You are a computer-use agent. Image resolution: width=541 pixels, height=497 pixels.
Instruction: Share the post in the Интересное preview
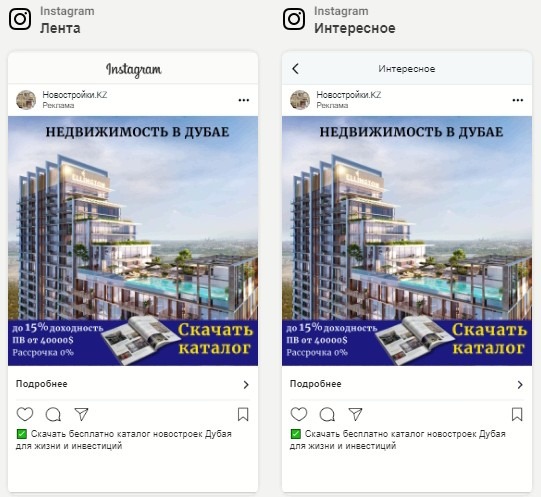tap(355, 414)
